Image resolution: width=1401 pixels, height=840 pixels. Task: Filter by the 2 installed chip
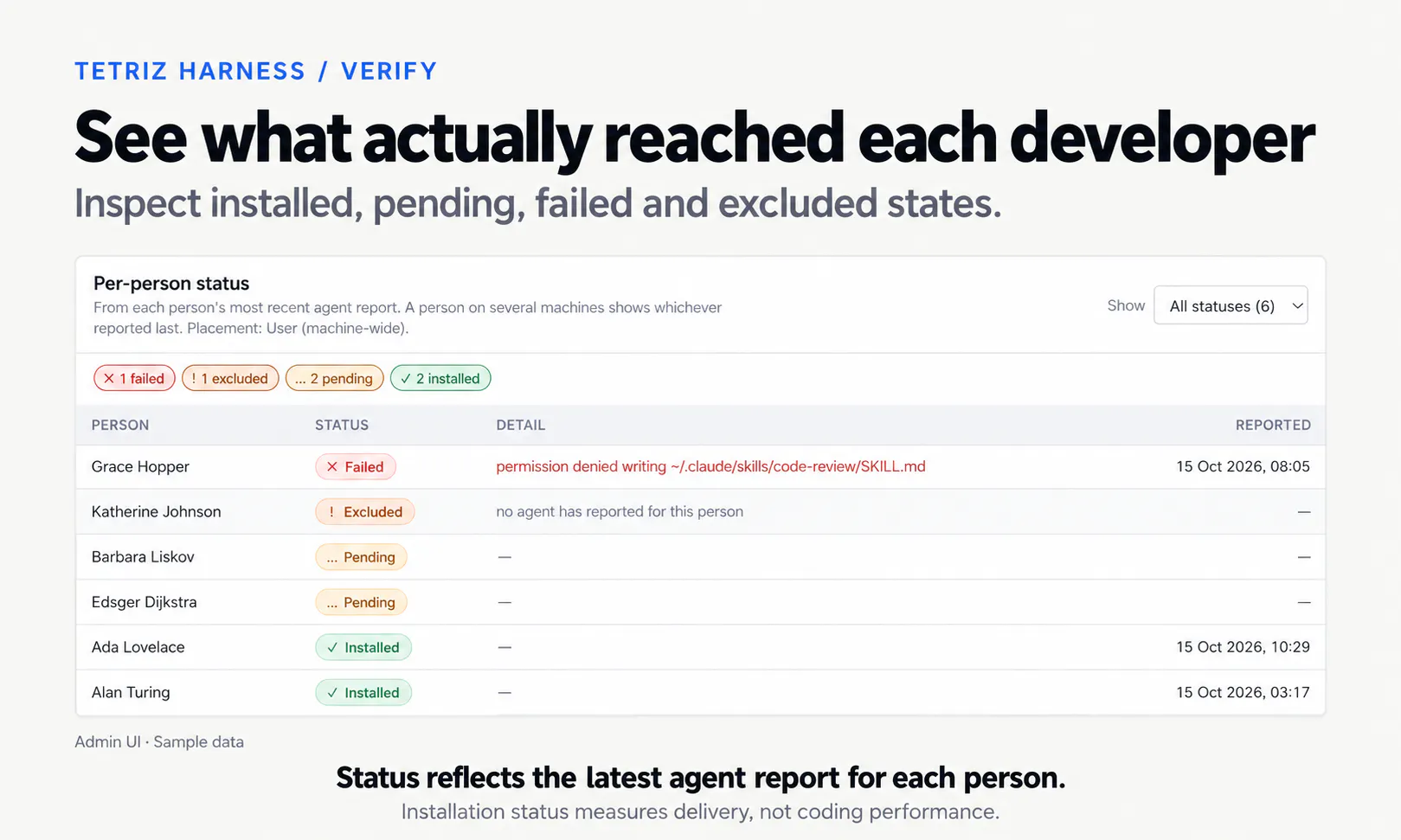tap(440, 378)
